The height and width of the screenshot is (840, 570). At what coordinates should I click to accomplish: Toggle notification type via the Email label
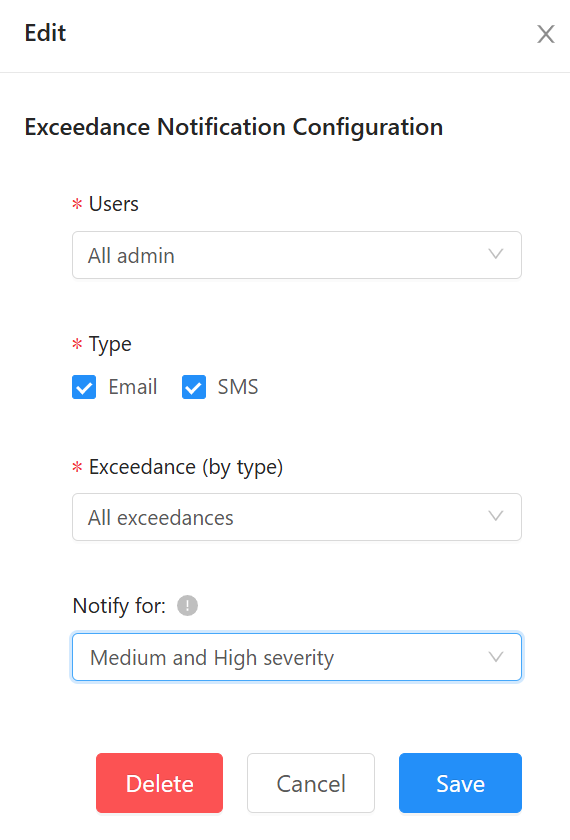tap(133, 387)
